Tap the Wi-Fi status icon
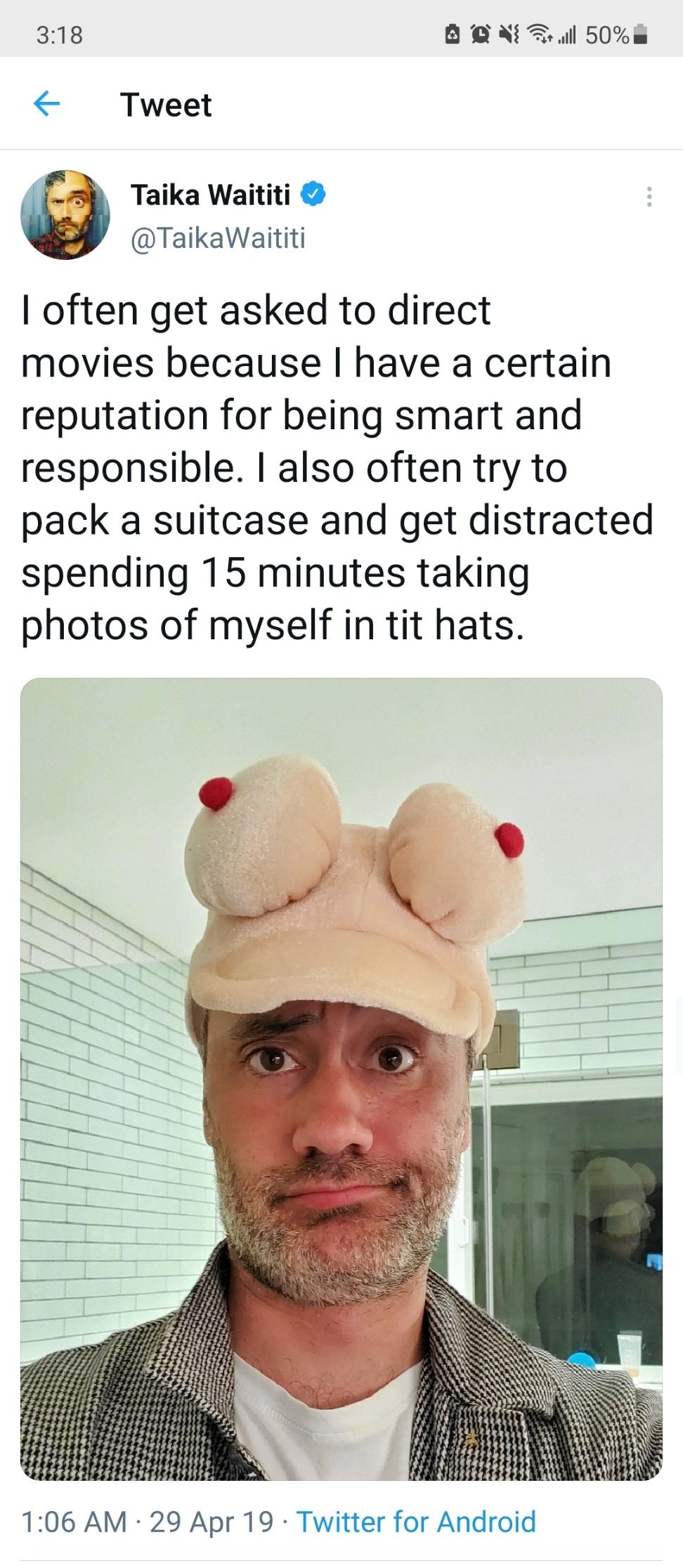The height and width of the screenshot is (1568, 683). (538, 34)
